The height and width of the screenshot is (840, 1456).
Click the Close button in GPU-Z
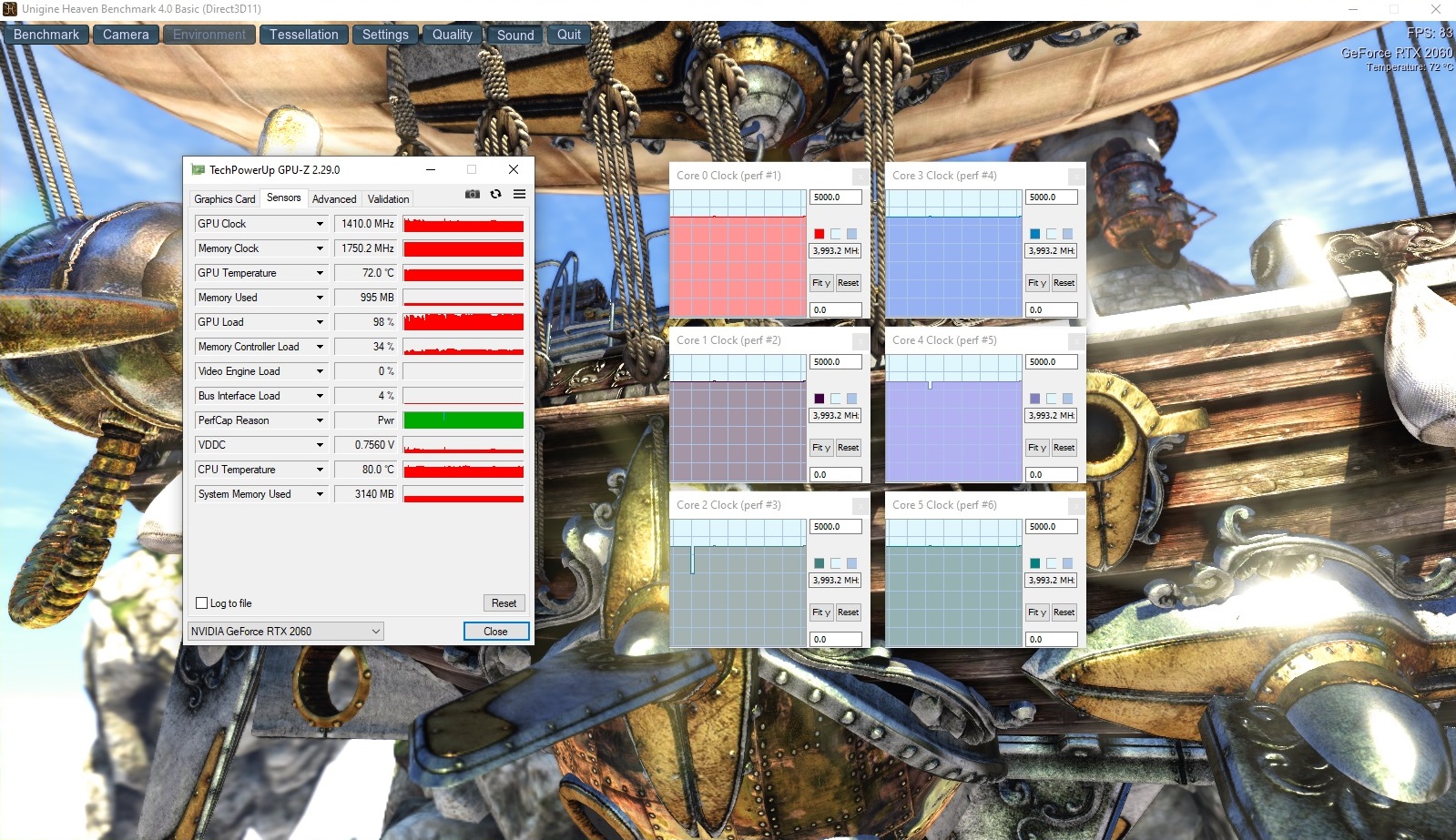[496, 632]
